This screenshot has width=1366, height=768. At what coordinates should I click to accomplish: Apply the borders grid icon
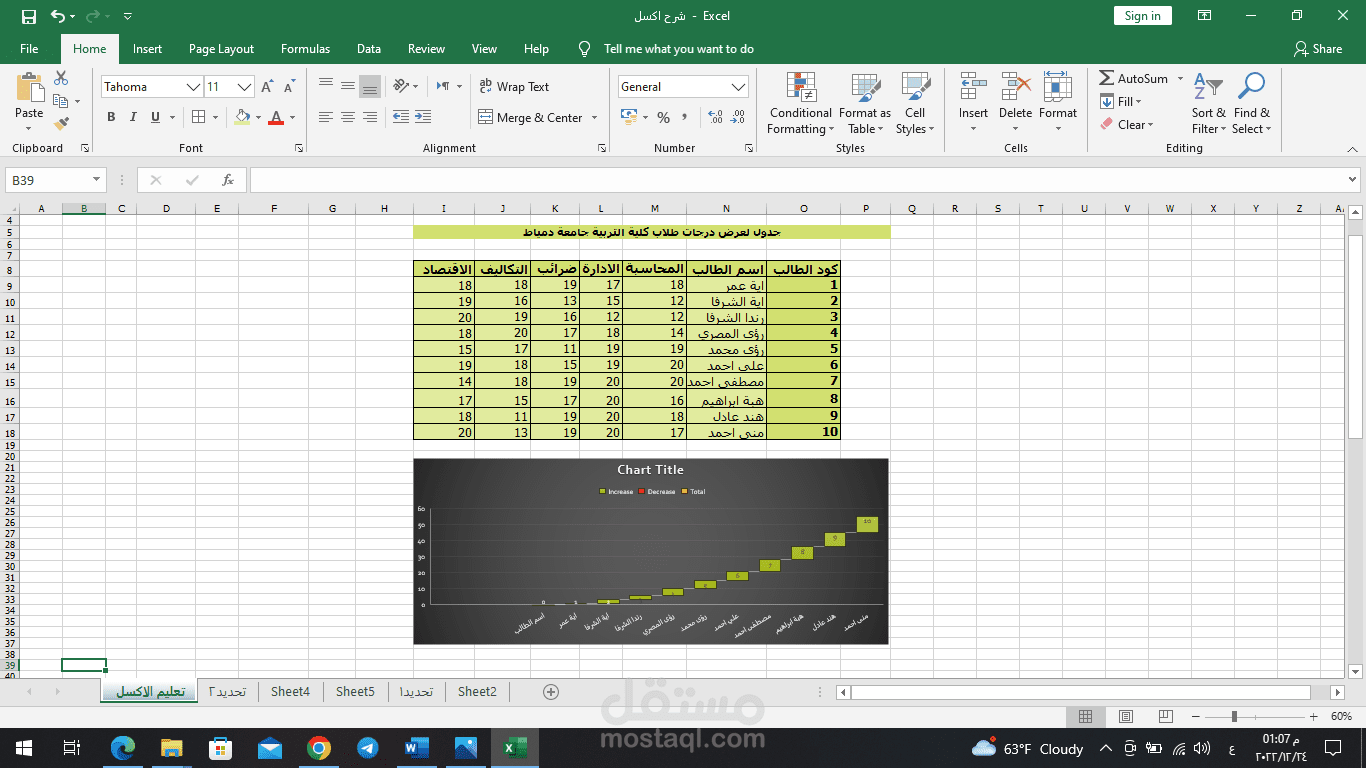(198, 117)
